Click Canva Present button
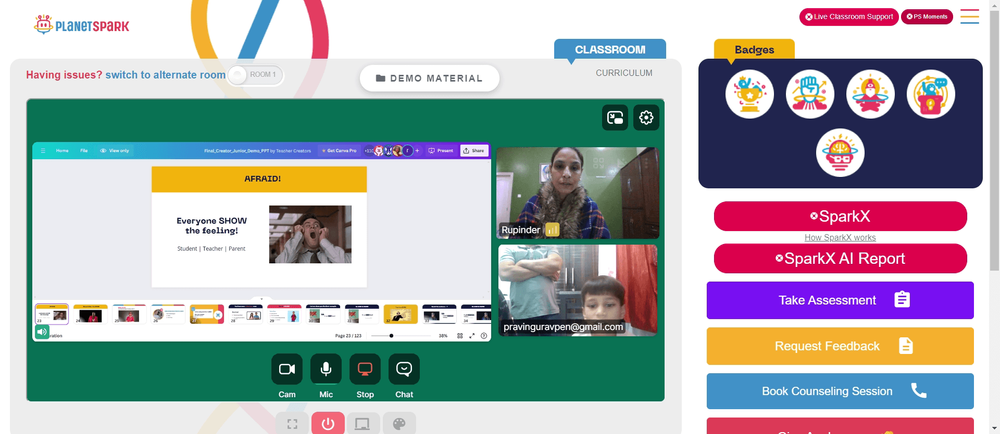 [441, 151]
